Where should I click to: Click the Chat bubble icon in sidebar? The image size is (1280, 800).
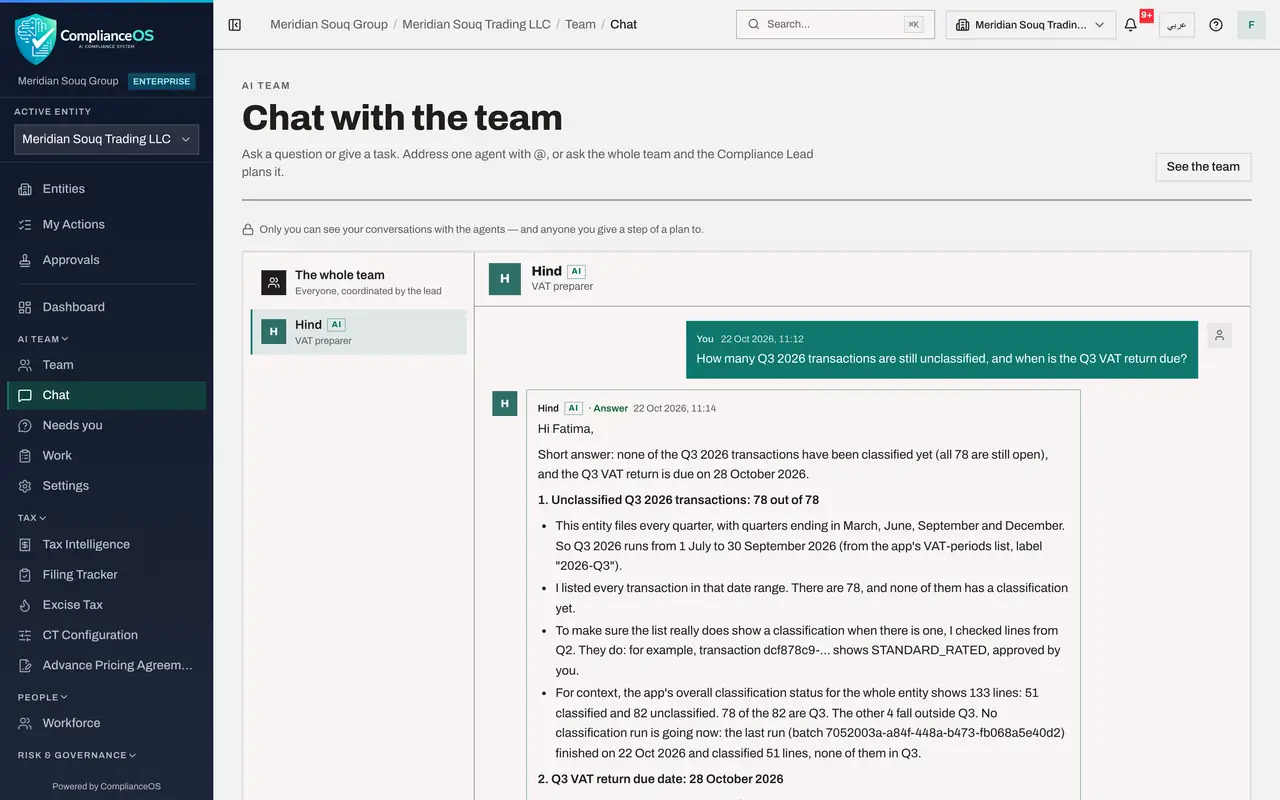click(25, 395)
